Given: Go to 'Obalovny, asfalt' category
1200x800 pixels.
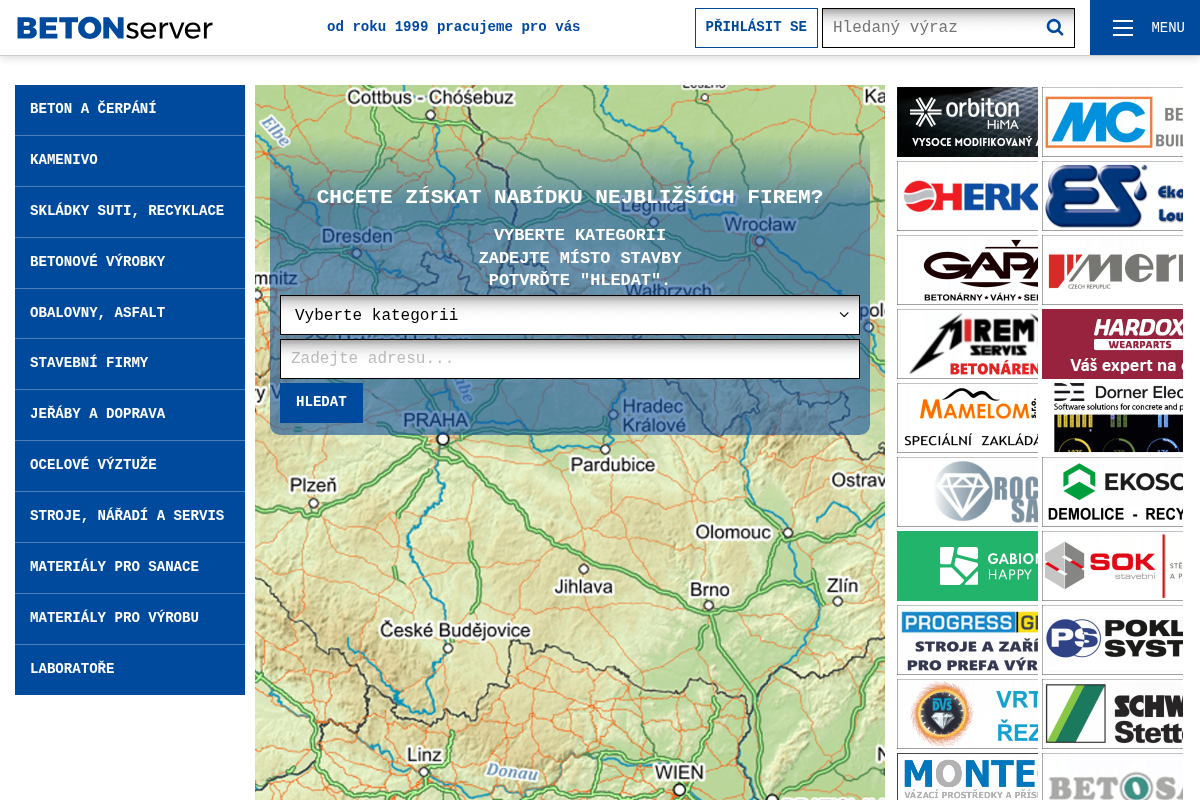Looking at the screenshot, I should pyautogui.click(x=130, y=314).
